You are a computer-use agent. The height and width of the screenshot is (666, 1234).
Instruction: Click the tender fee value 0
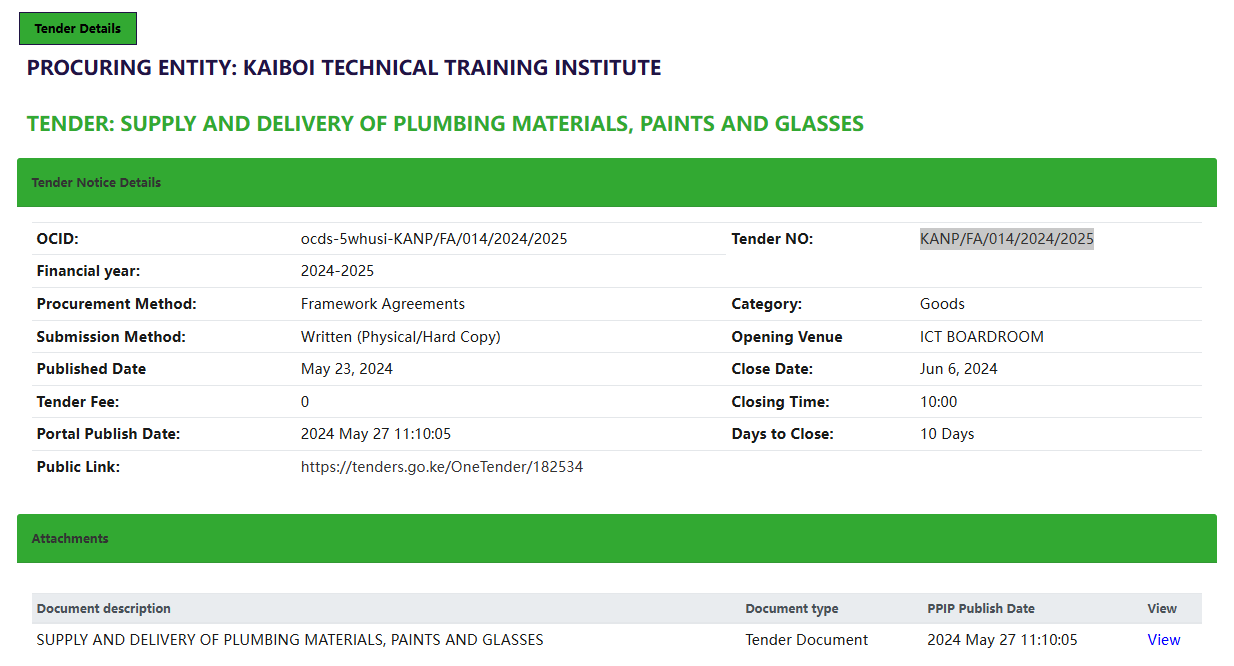click(305, 402)
